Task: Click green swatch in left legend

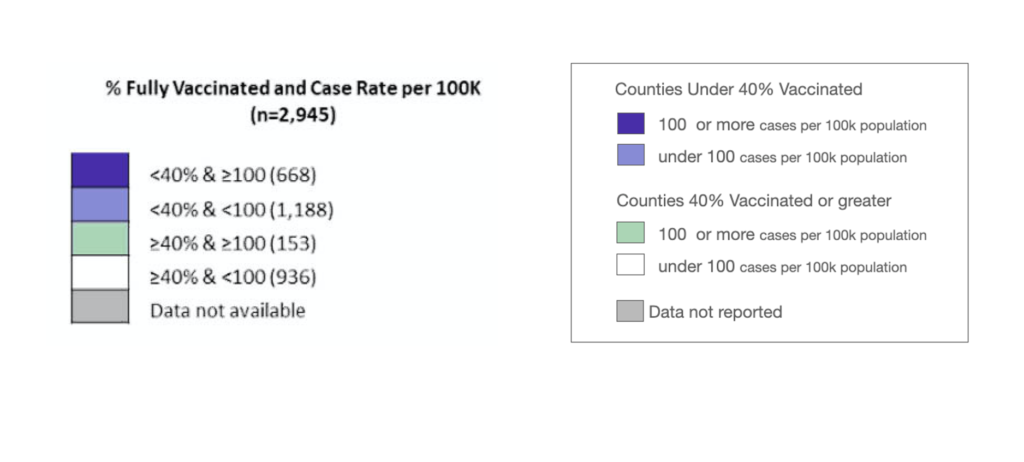Action: (x=100, y=239)
